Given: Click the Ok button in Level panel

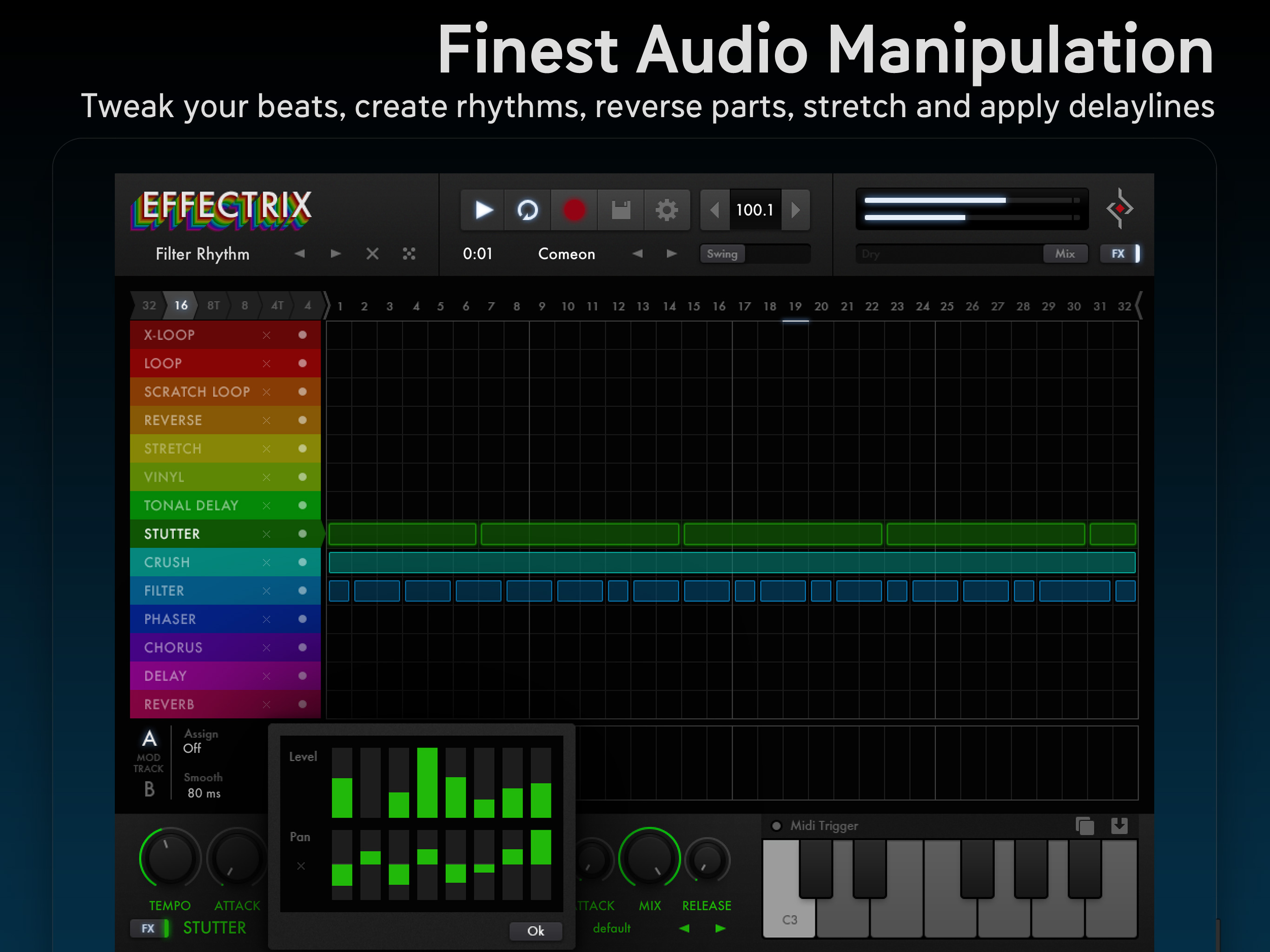Looking at the screenshot, I should pyautogui.click(x=536, y=931).
